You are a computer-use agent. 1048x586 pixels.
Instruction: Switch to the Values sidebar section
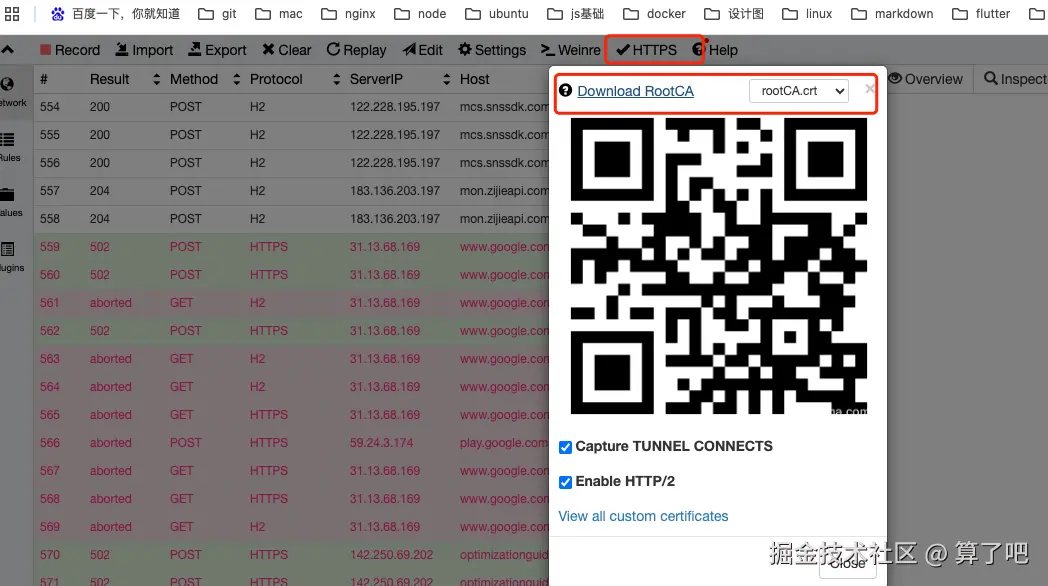(10, 202)
